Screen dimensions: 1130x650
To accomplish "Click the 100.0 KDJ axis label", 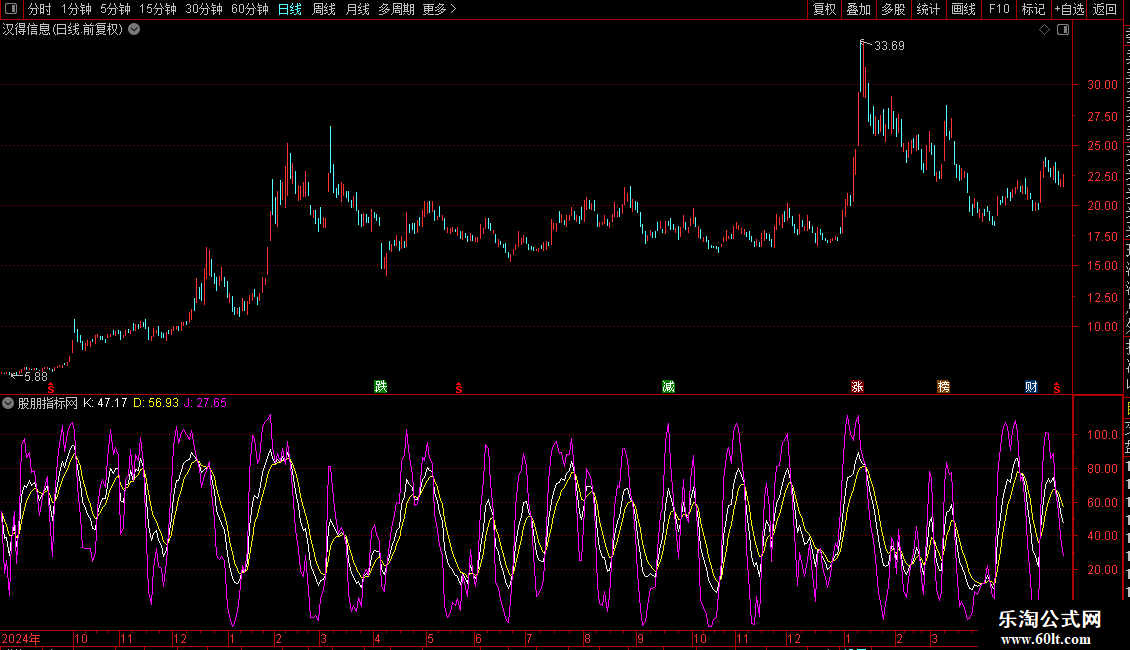I will [x=1103, y=435].
